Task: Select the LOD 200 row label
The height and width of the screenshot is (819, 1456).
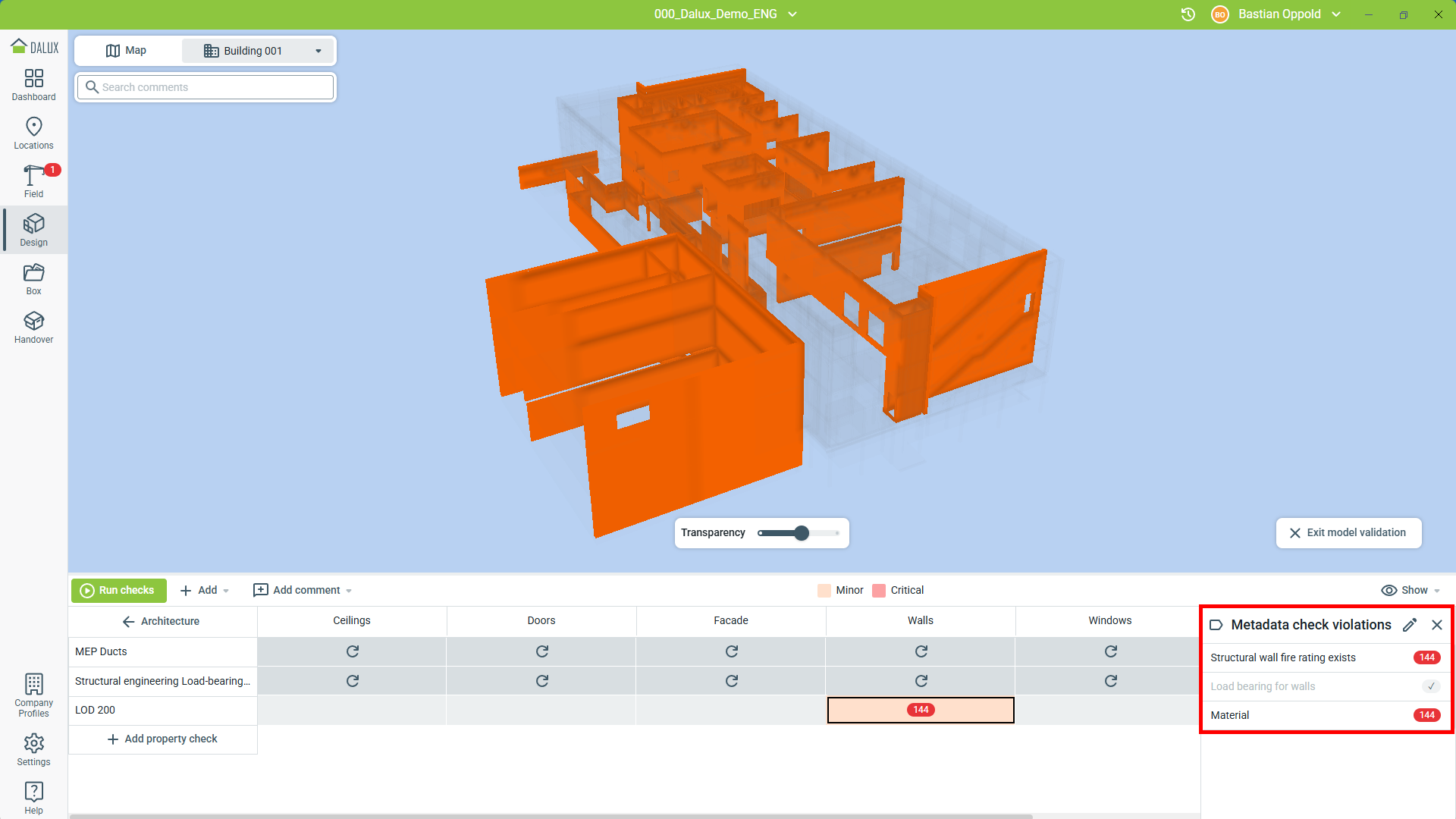Action: 162,711
